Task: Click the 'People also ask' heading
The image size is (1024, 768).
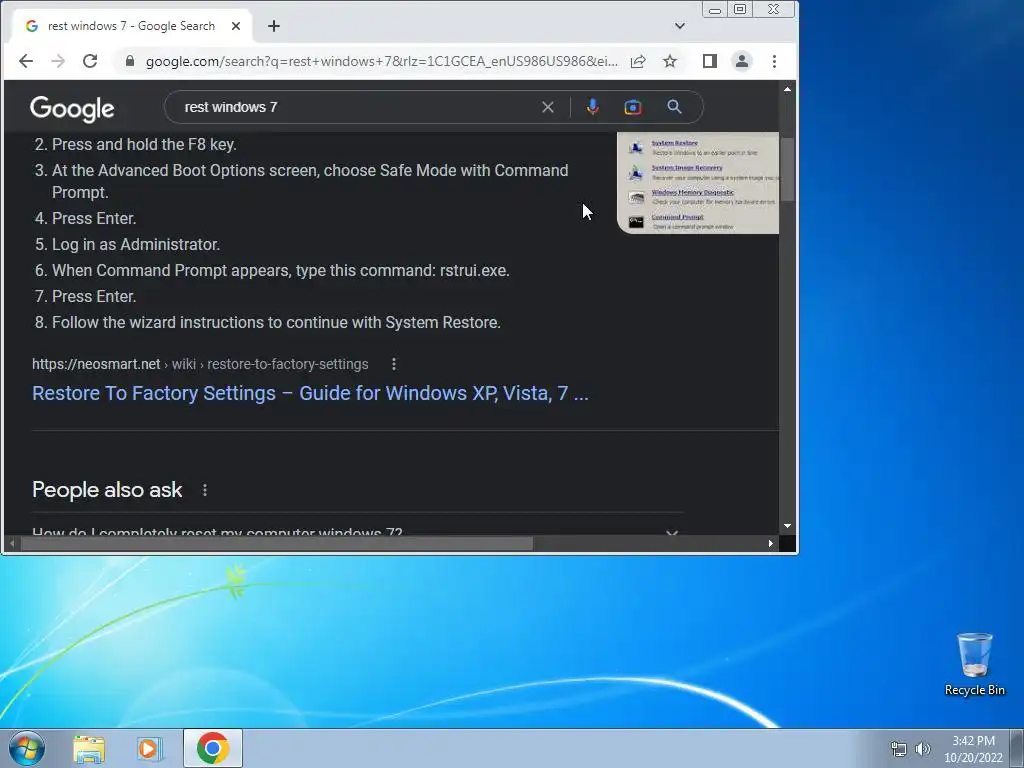Action: coord(107,490)
